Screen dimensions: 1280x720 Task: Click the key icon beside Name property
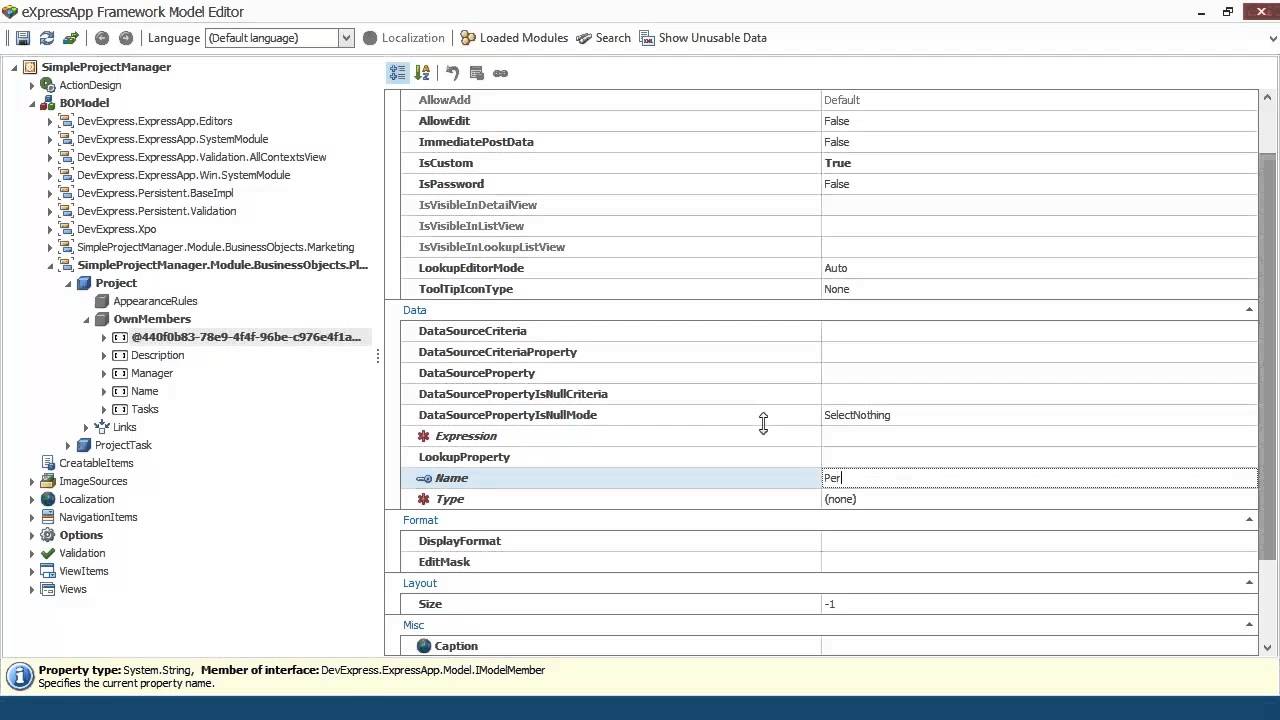tap(424, 478)
